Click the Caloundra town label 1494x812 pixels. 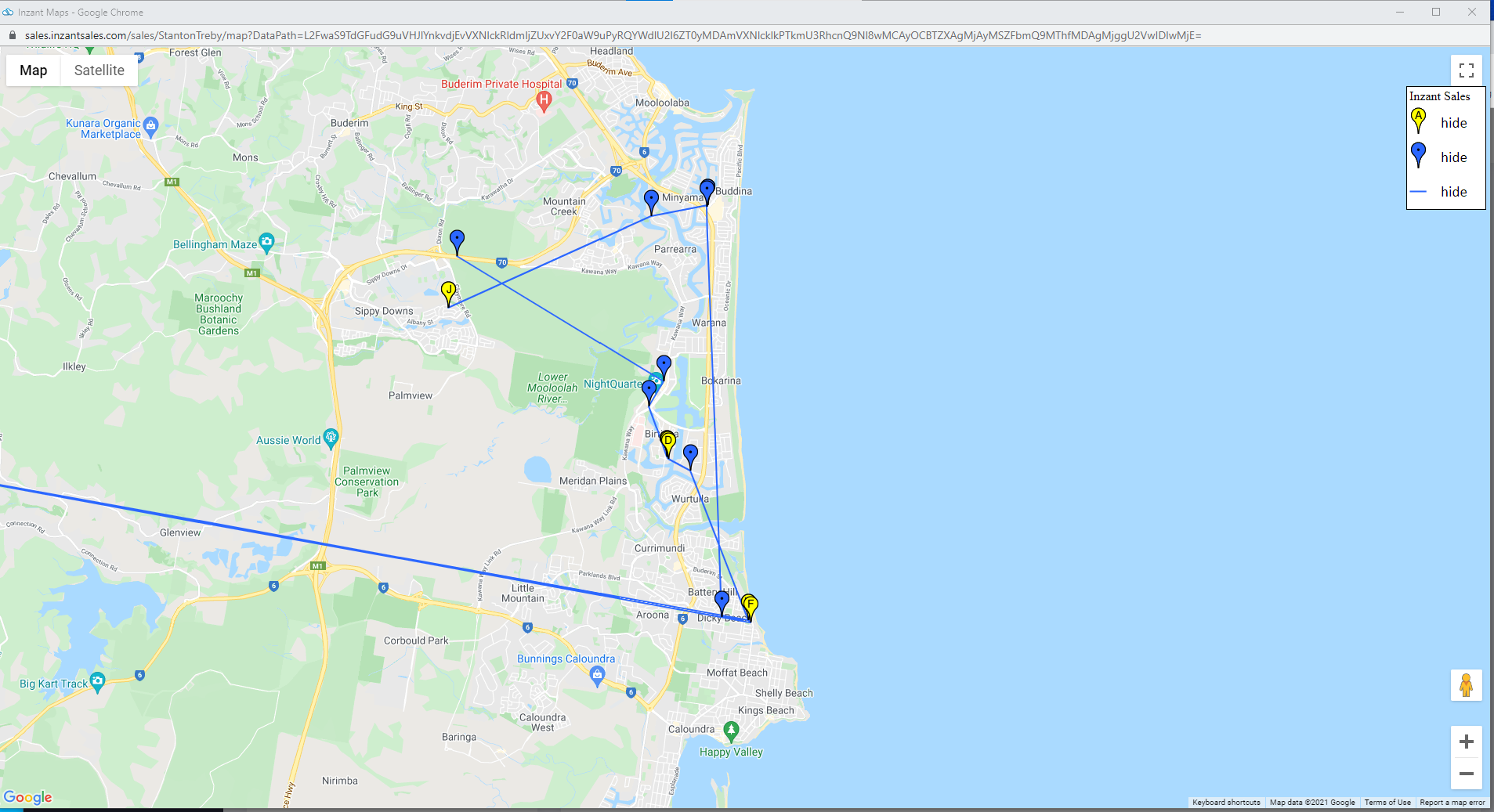[691, 729]
